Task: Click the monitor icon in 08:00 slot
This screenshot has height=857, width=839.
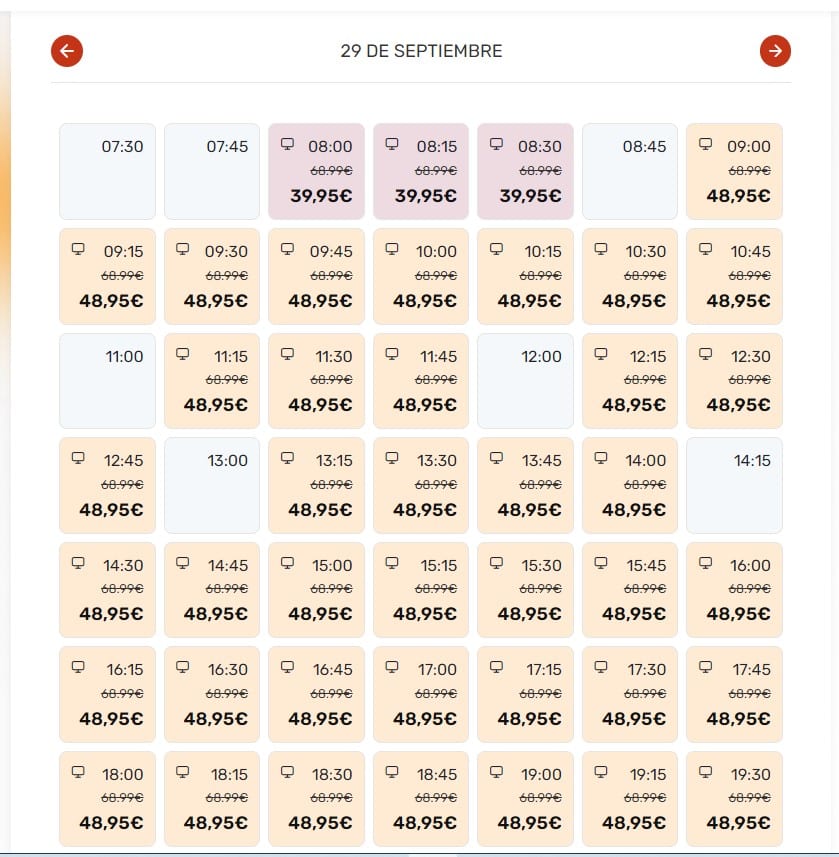Action: [x=287, y=144]
